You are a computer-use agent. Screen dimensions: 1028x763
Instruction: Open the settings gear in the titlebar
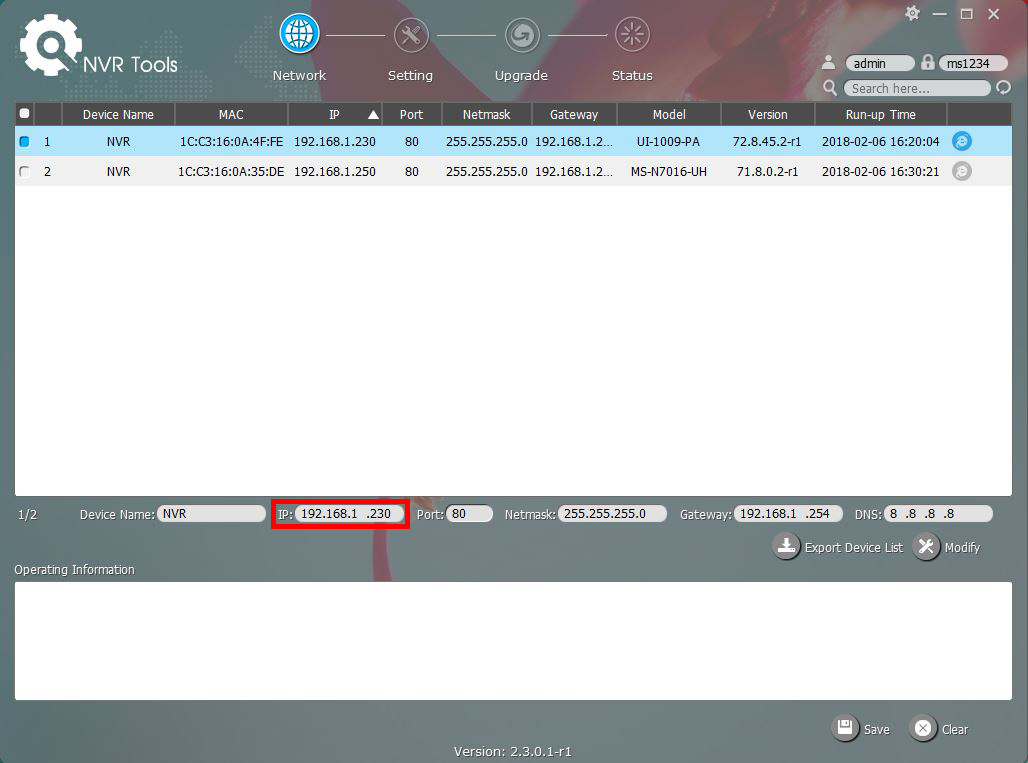coord(911,15)
